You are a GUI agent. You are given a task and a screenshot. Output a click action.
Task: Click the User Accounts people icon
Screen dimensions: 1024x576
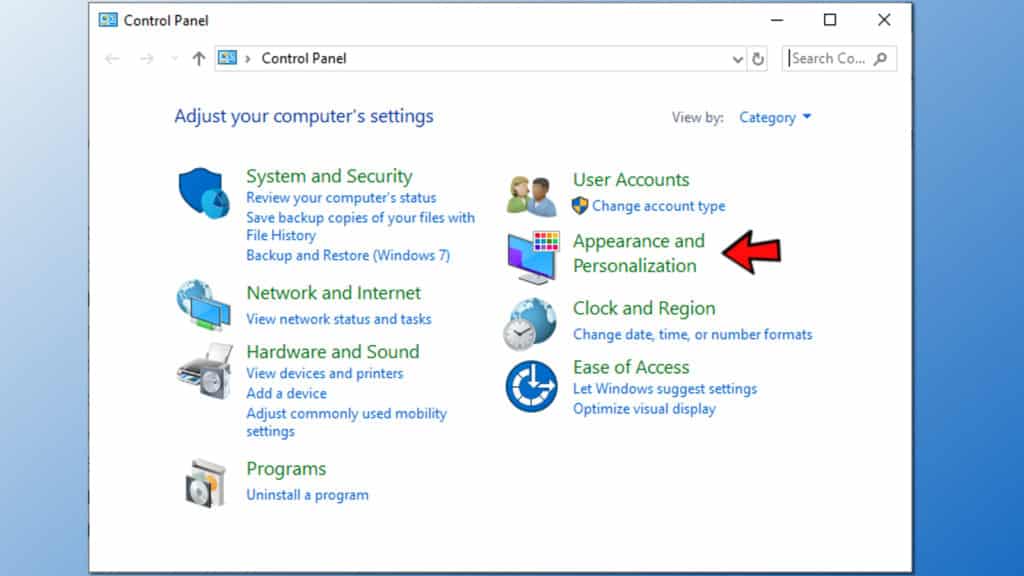click(x=531, y=194)
